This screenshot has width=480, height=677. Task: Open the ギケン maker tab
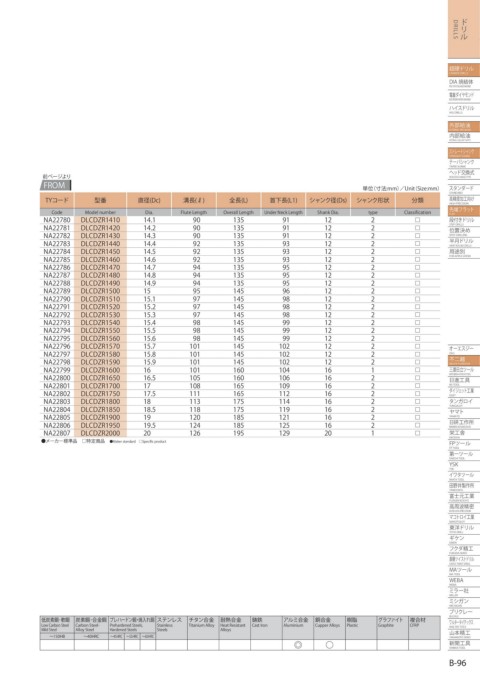pos(464,540)
